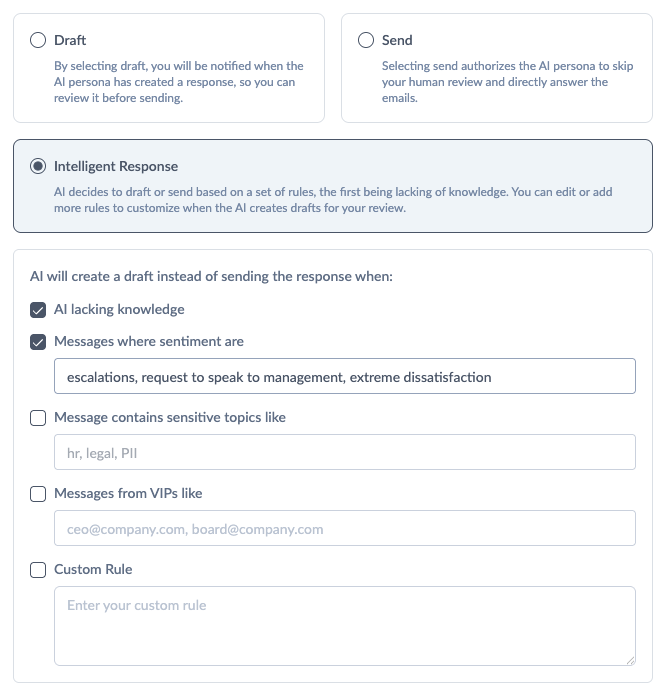Click the custom rule textarea resize handle

pos(631,661)
